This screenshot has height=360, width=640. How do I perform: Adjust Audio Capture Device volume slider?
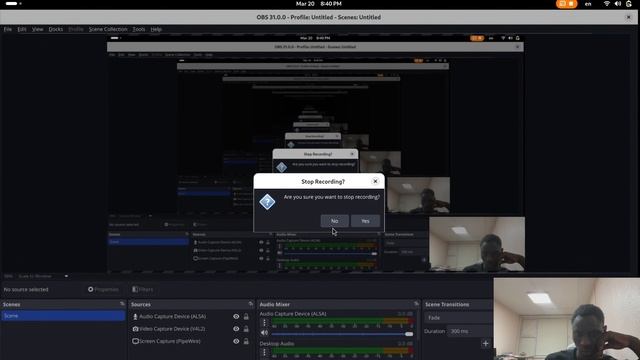click(342, 334)
